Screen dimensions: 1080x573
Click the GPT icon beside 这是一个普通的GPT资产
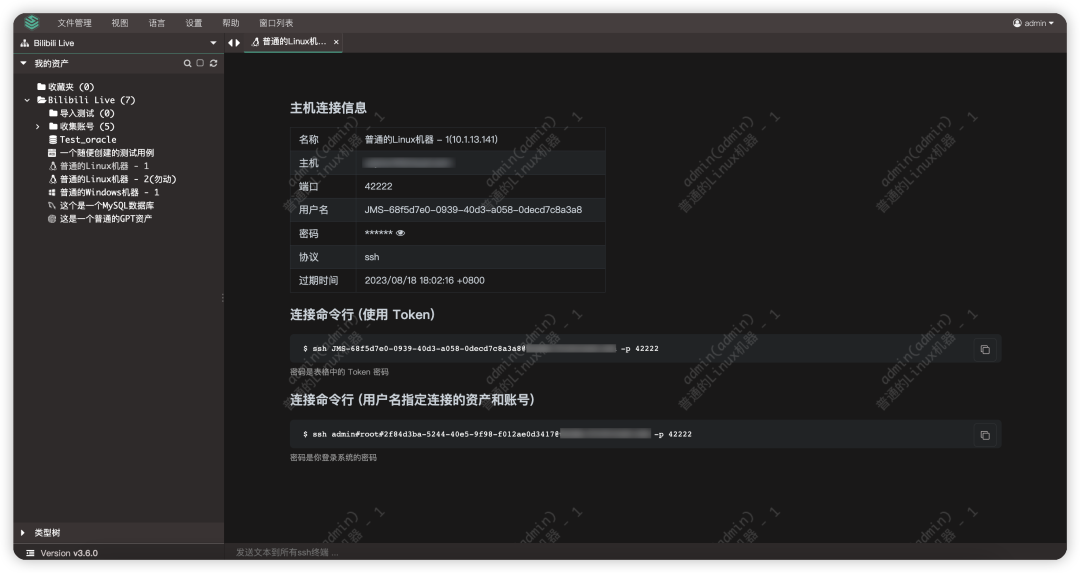coord(52,218)
